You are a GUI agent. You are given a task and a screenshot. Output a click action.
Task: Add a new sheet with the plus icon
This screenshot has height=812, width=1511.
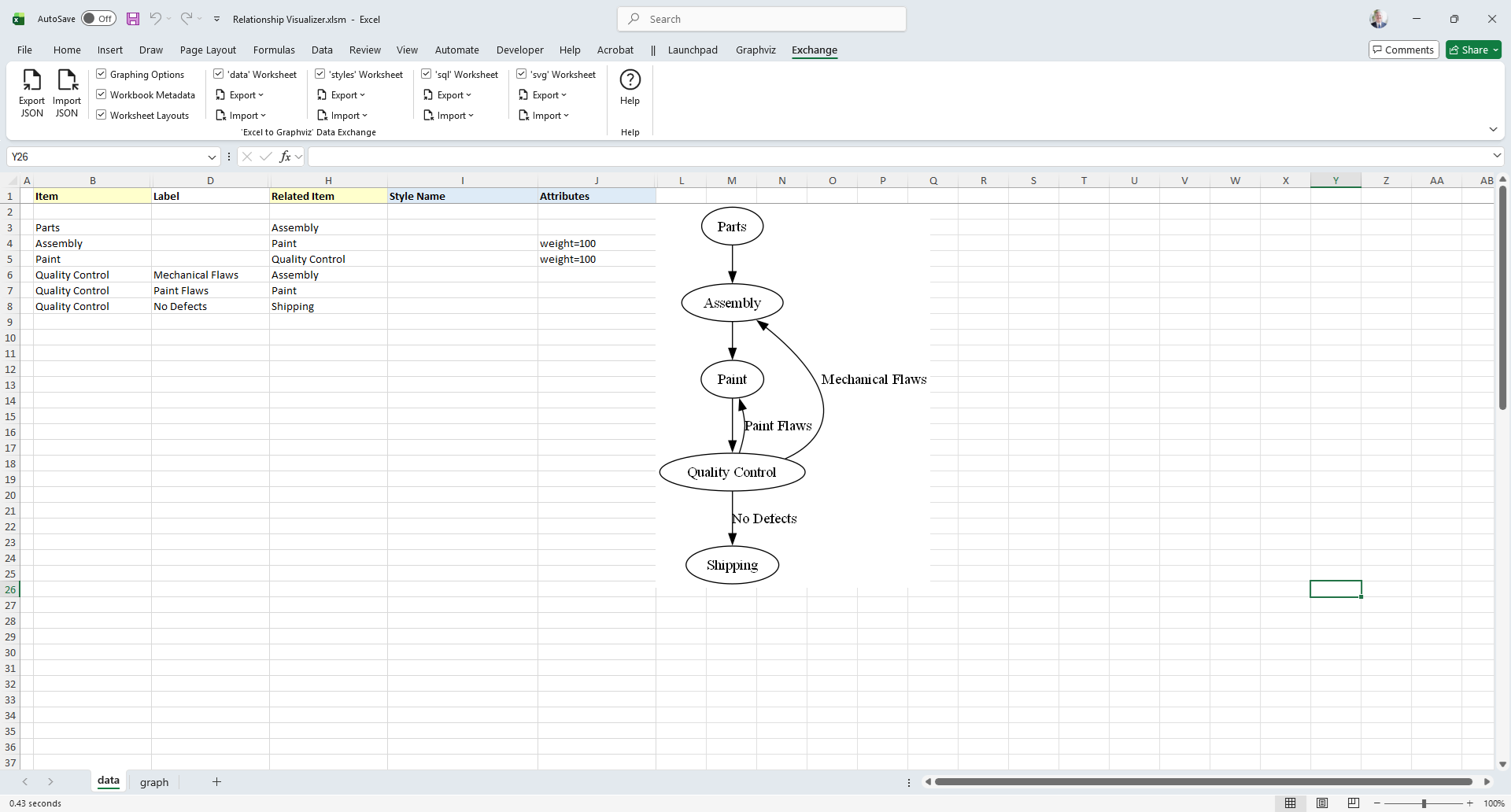(216, 781)
